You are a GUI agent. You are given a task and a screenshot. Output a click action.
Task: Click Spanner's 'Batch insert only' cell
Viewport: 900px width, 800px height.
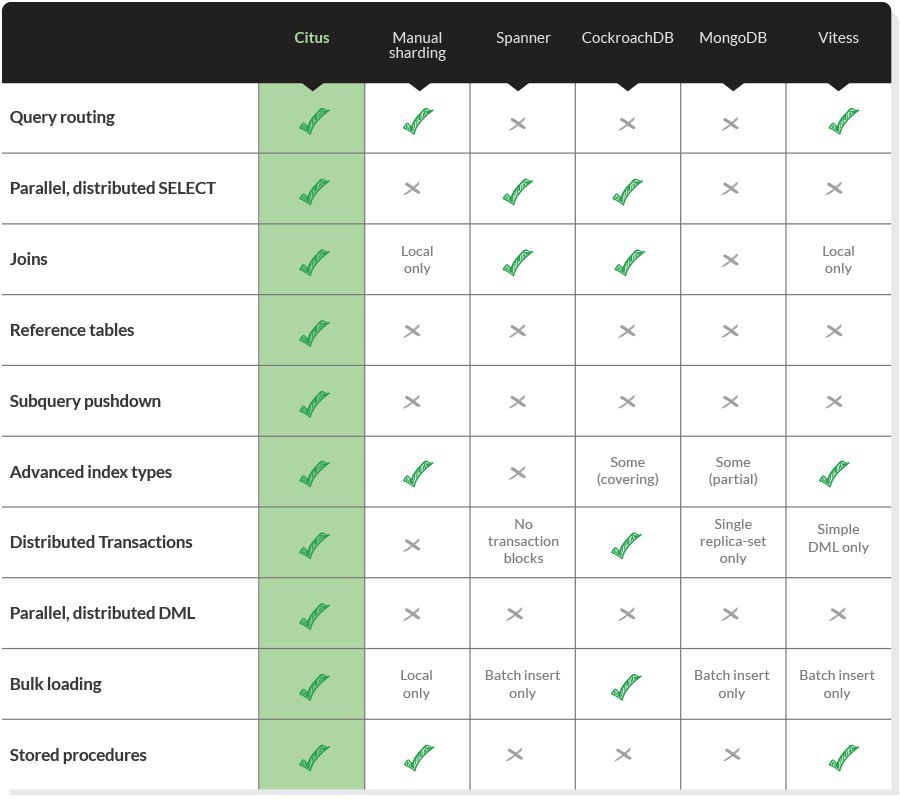tap(522, 684)
